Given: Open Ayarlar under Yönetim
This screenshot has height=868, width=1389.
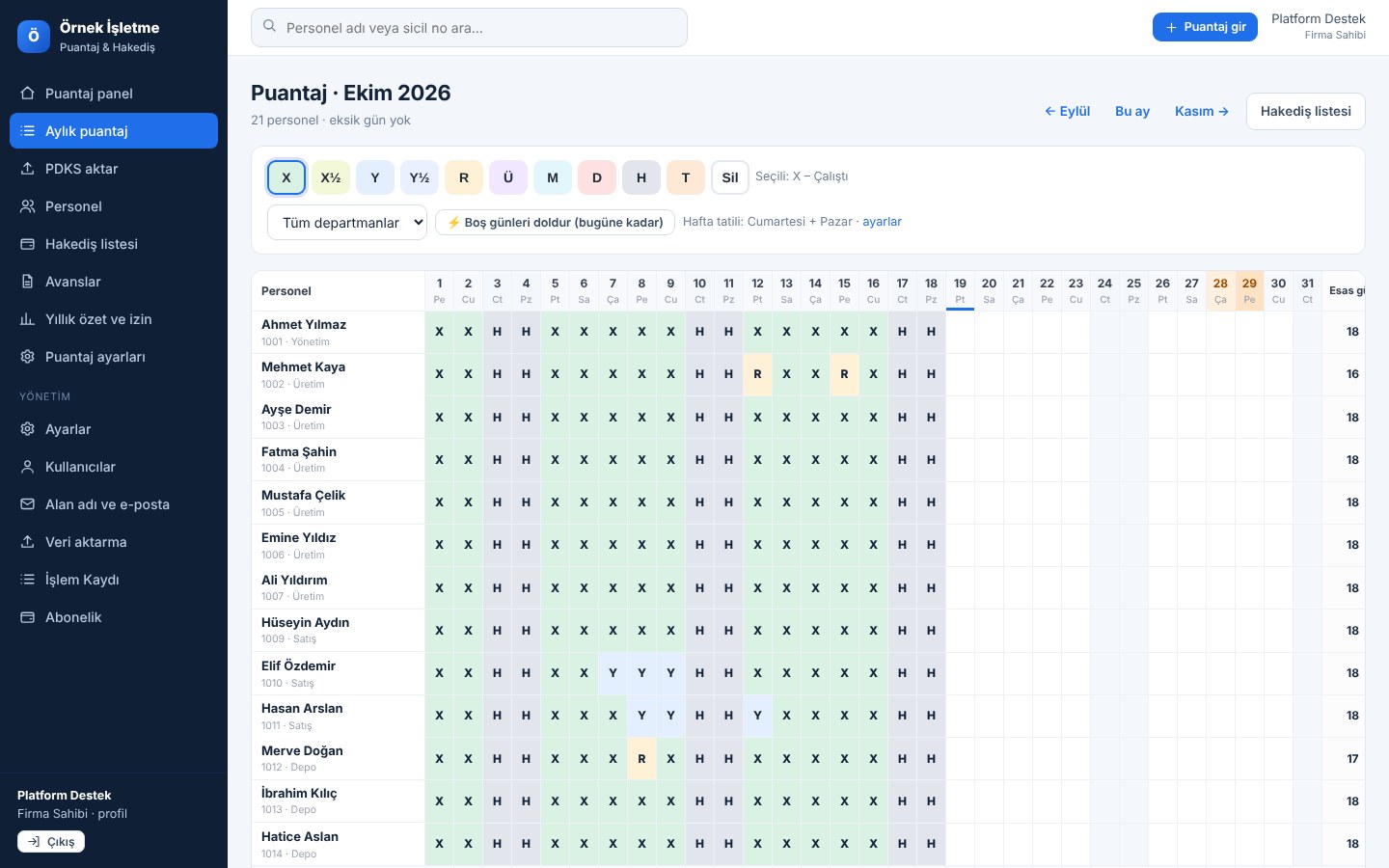Looking at the screenshot, I should (114, 429).
